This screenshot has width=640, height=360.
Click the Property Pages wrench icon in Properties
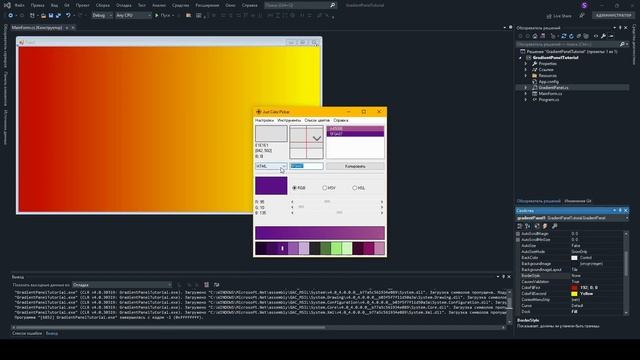tap(554, 226)
